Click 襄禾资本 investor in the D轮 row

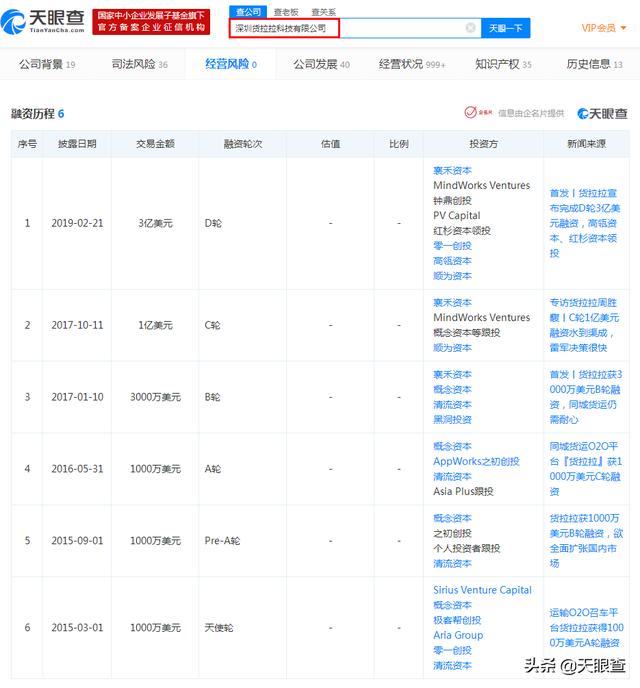point(452,170)
